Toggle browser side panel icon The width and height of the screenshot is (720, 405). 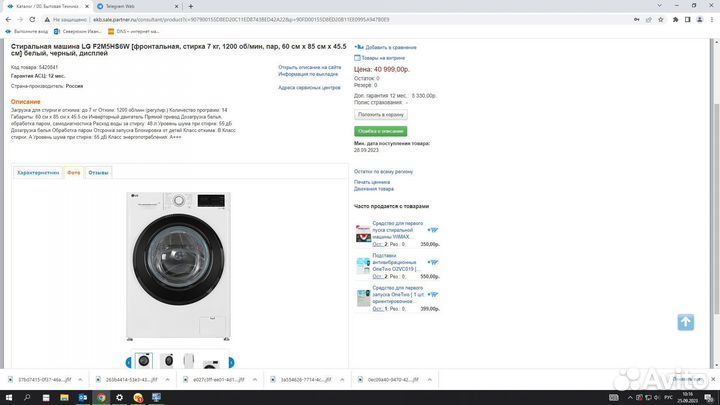click(687, 20)
